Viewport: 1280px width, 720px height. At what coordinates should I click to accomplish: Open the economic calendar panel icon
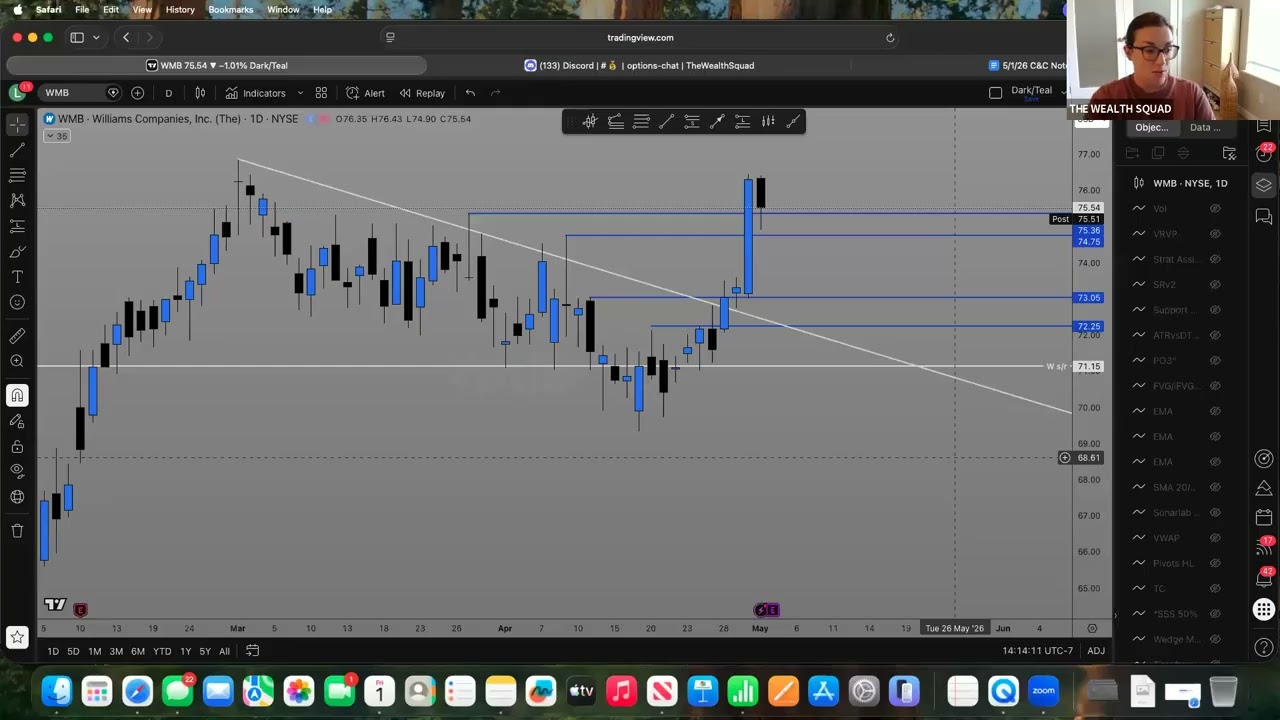click(x=1264, y=517)
